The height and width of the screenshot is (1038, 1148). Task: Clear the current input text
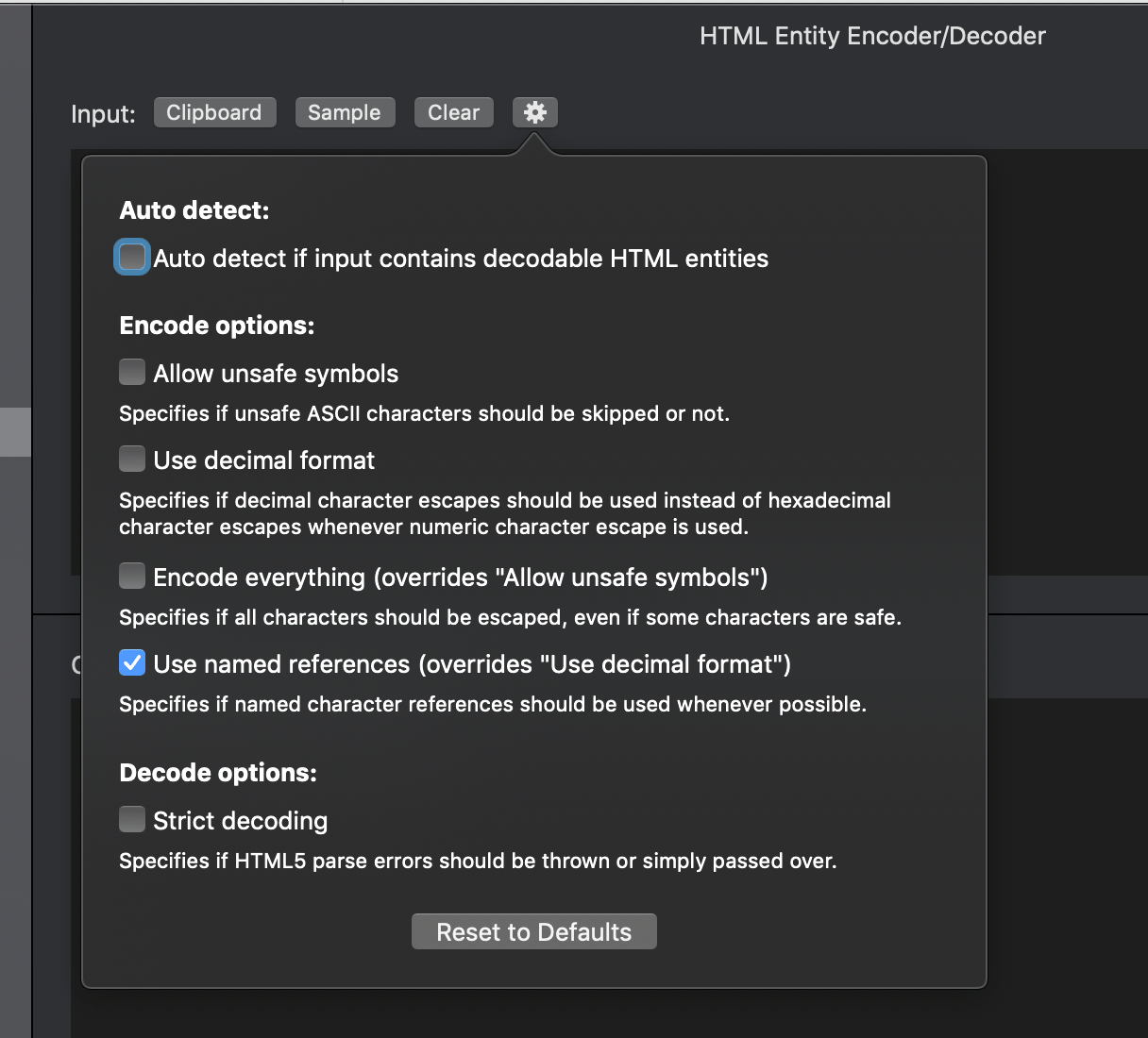[x=453, y=111]
